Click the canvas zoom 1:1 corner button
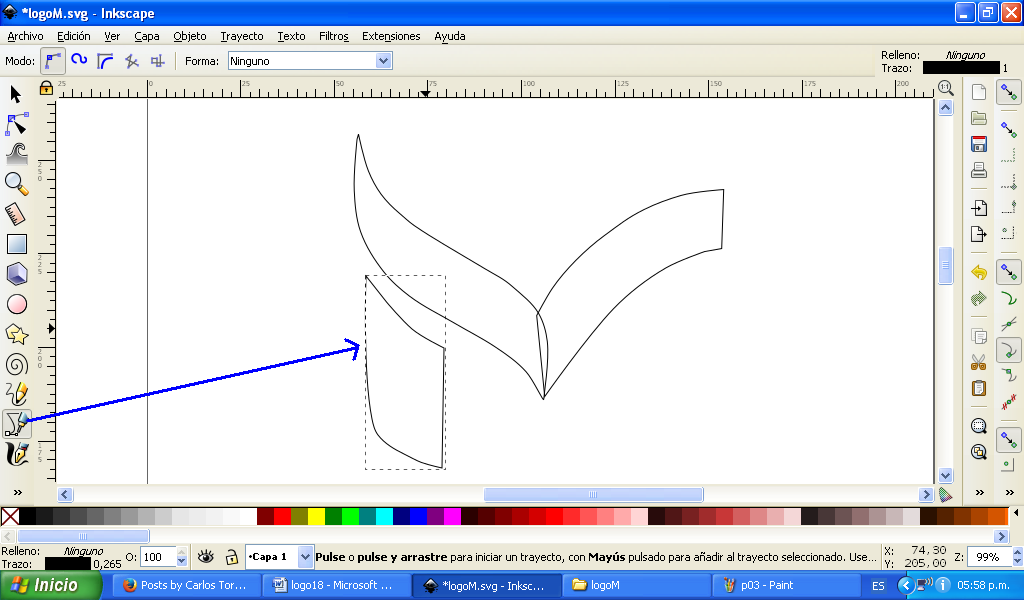Screen dimensions: 1024x600 pyautogui.click(x=945, y=87)
